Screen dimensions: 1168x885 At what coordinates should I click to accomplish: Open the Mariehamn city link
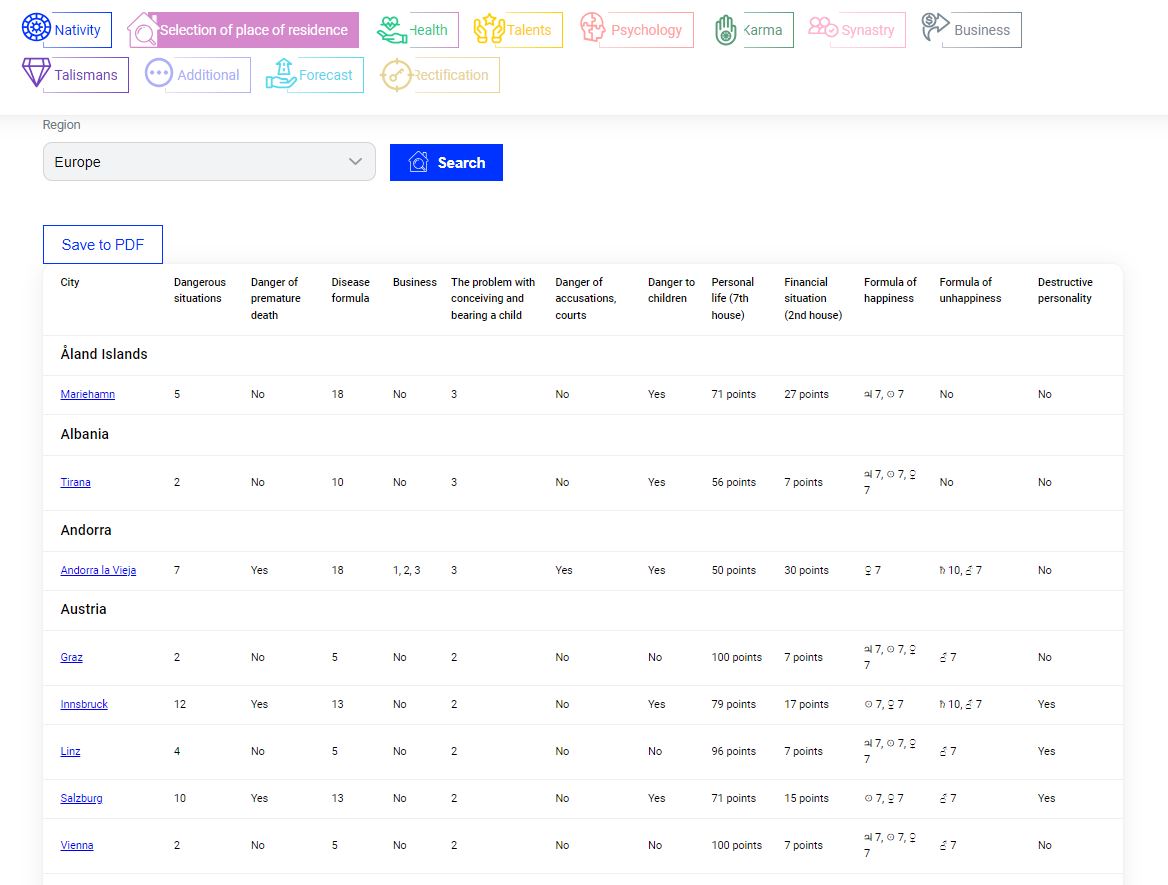click(87, 394)
